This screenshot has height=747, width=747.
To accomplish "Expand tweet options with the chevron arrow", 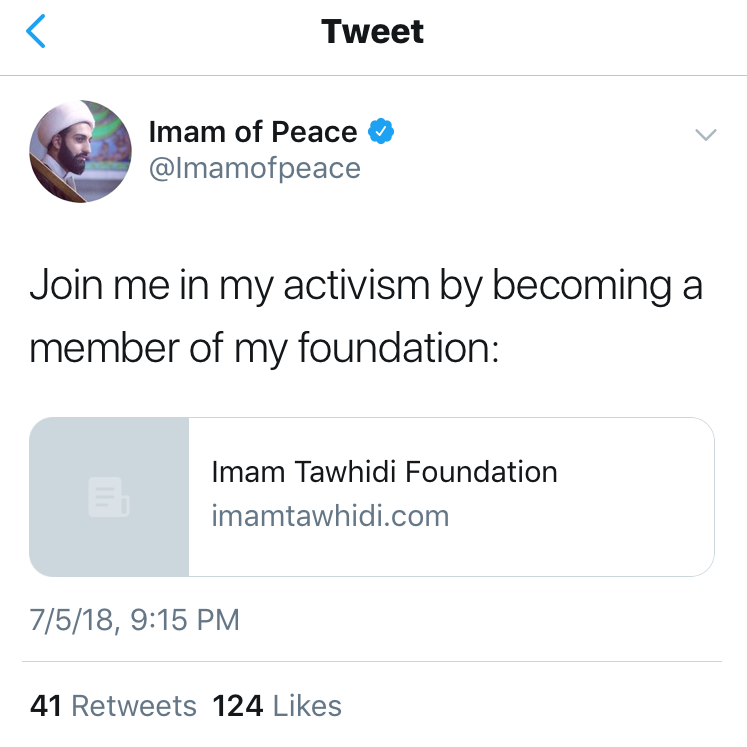I will (706, 135).
